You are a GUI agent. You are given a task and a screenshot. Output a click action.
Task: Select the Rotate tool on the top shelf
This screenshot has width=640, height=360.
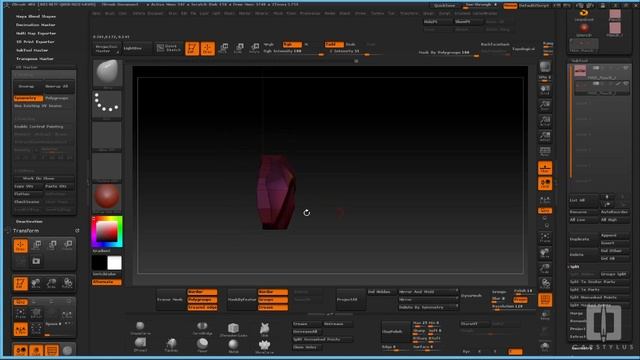254,48
